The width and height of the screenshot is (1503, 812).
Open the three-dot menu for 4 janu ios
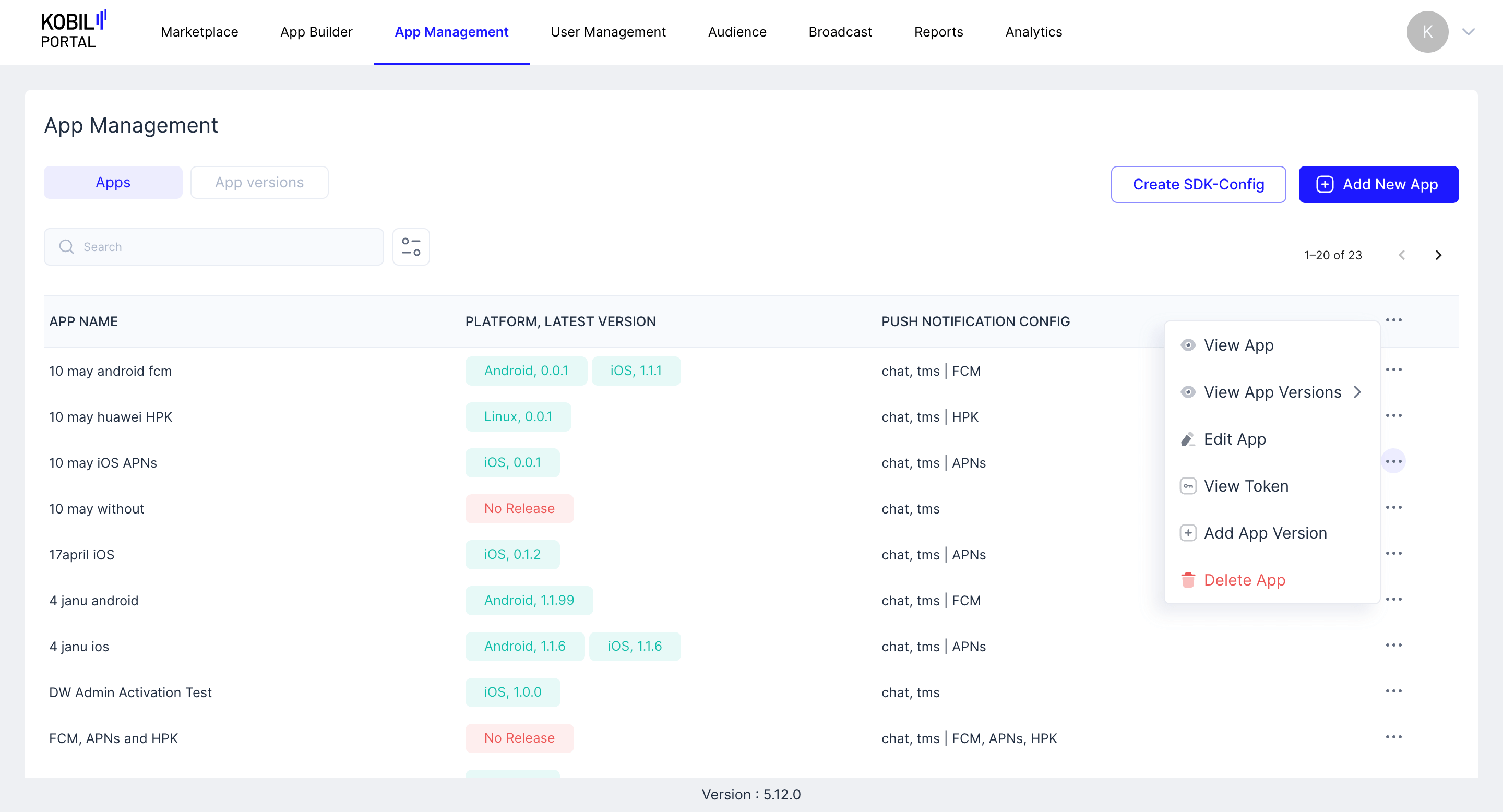coord(1393,645)
